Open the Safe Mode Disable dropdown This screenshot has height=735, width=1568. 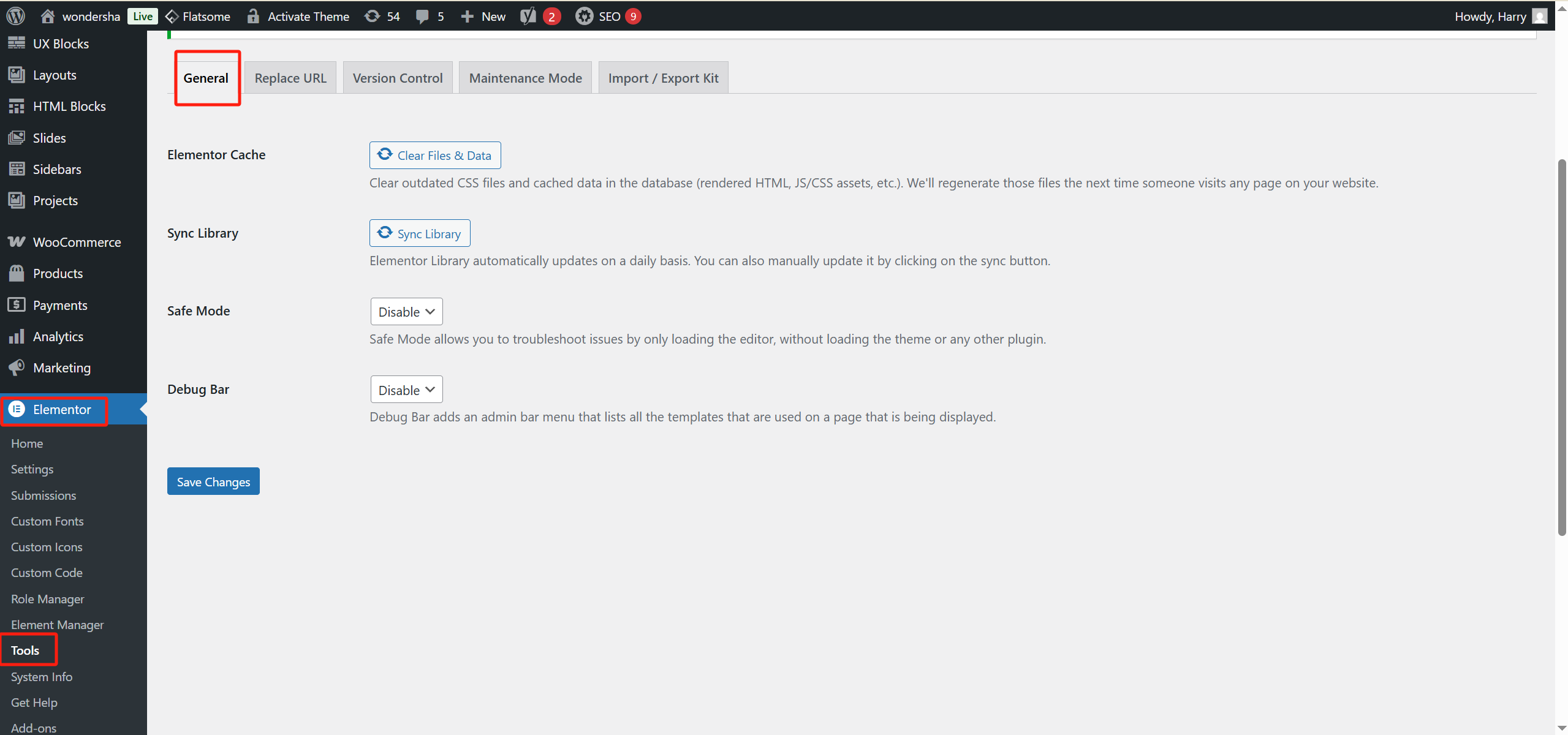(406, 311)
